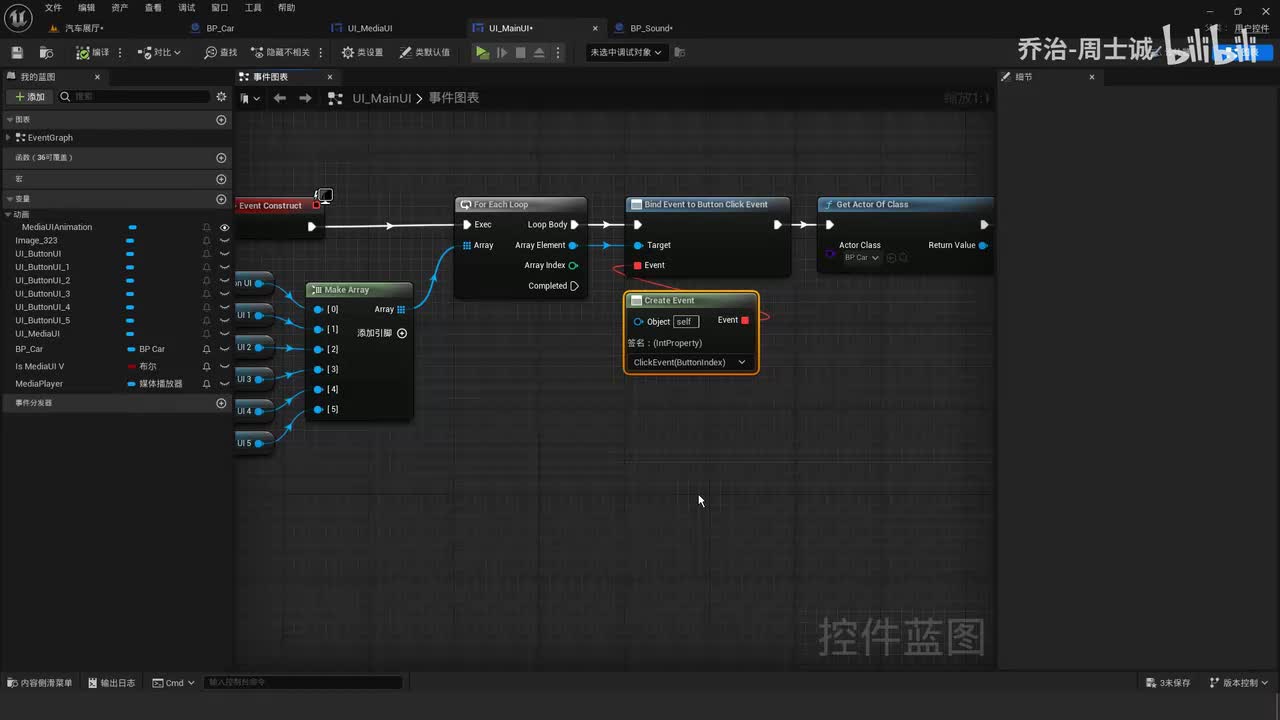Add a new graph in 图表 section
Image resolution: width=1280 pixels, height=720 pixels.
click(221, 120)
